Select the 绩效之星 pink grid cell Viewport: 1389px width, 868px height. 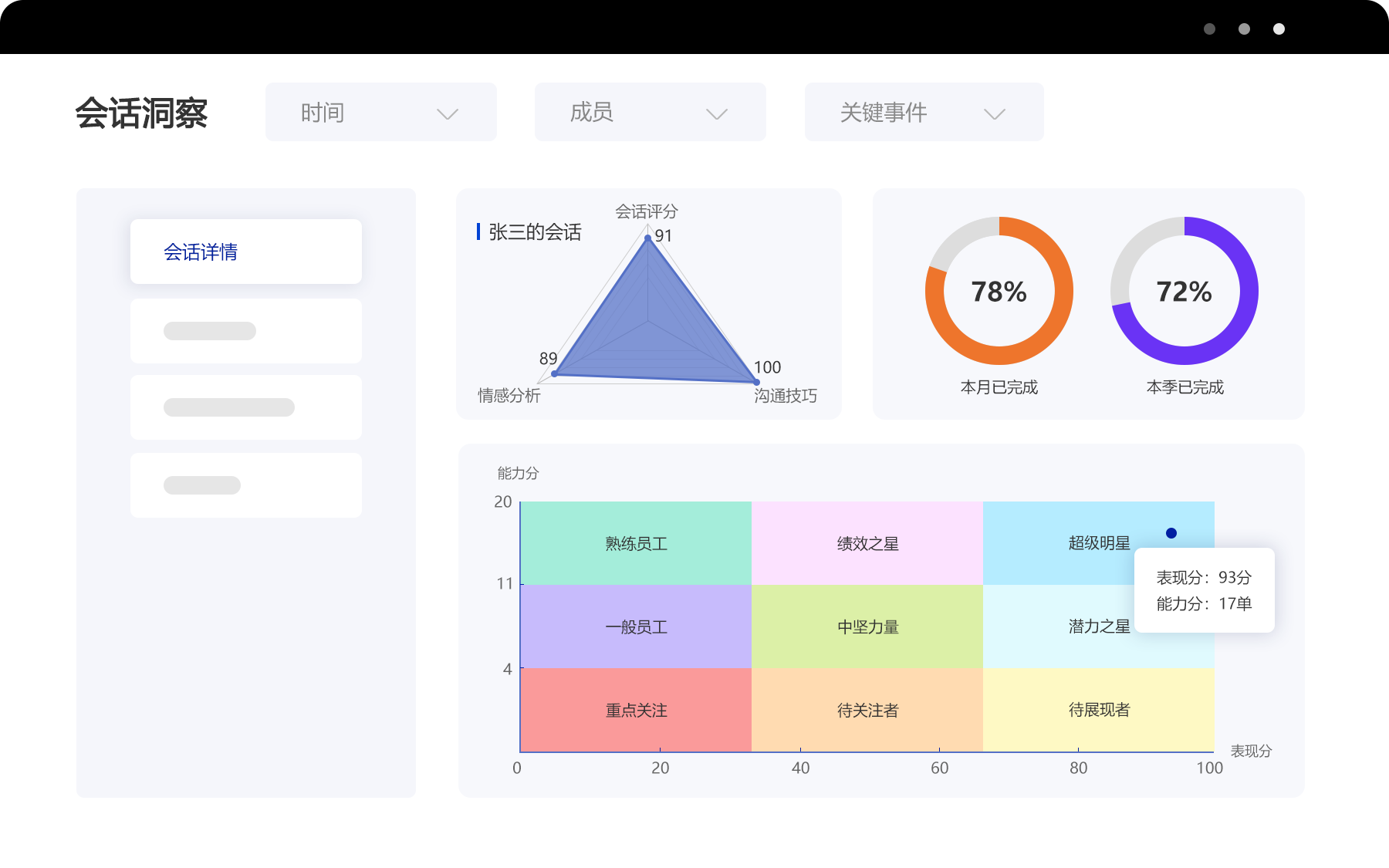pyautogui.click(x=867, y=543)
